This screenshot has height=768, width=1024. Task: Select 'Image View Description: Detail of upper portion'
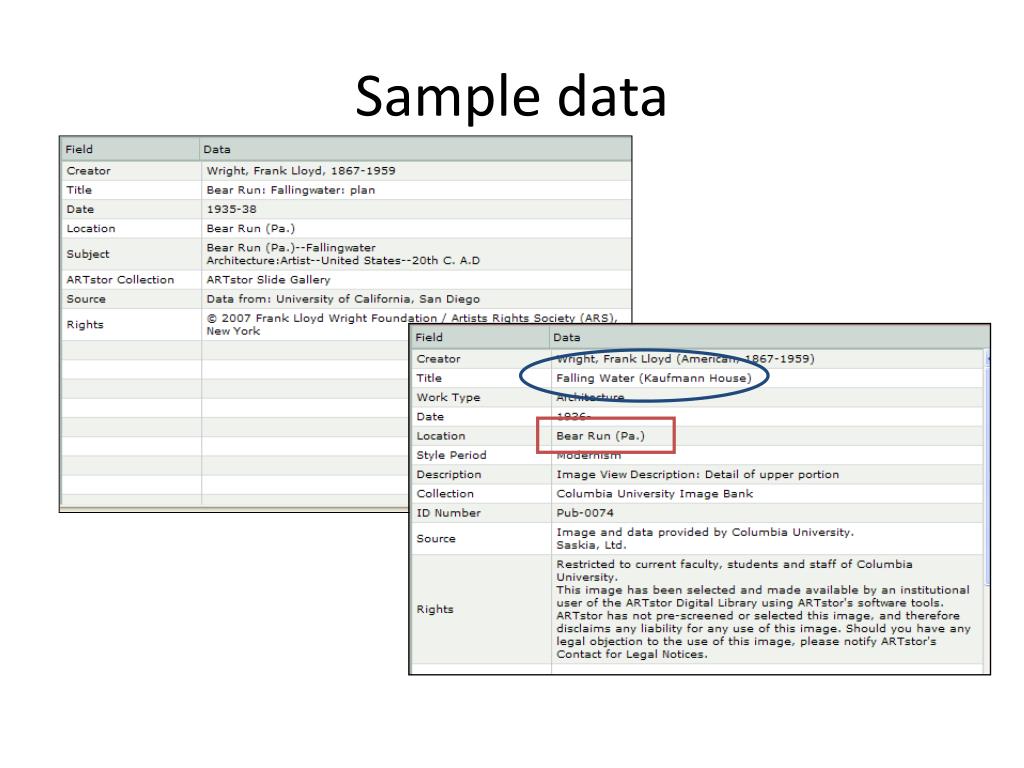(x=697, y=474)
